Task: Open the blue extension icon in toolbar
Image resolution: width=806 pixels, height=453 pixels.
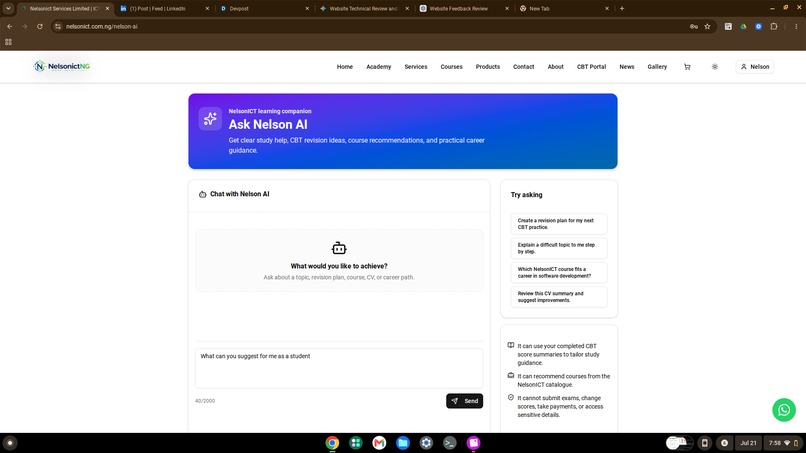Action: (758, 26)
